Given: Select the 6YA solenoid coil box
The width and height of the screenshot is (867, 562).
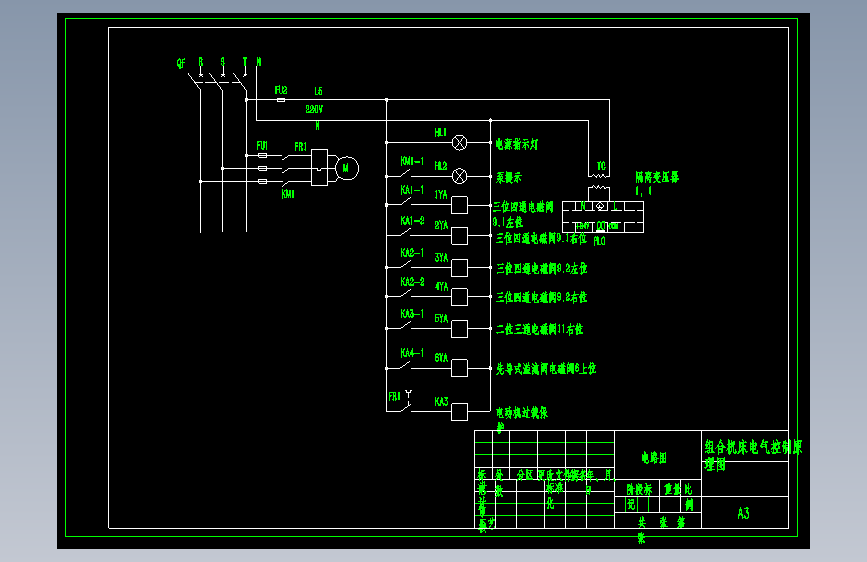Looking at the screenshot, I should 459,368.
